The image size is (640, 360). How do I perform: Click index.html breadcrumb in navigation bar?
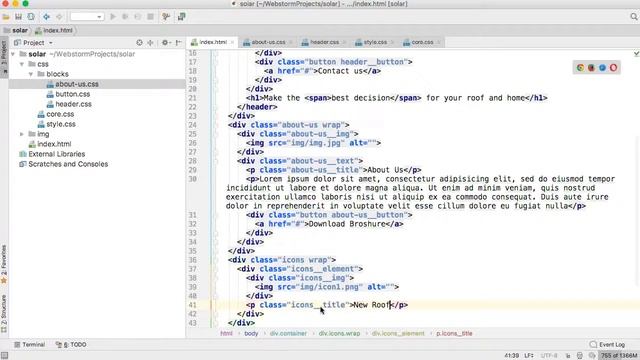(54, 30)
